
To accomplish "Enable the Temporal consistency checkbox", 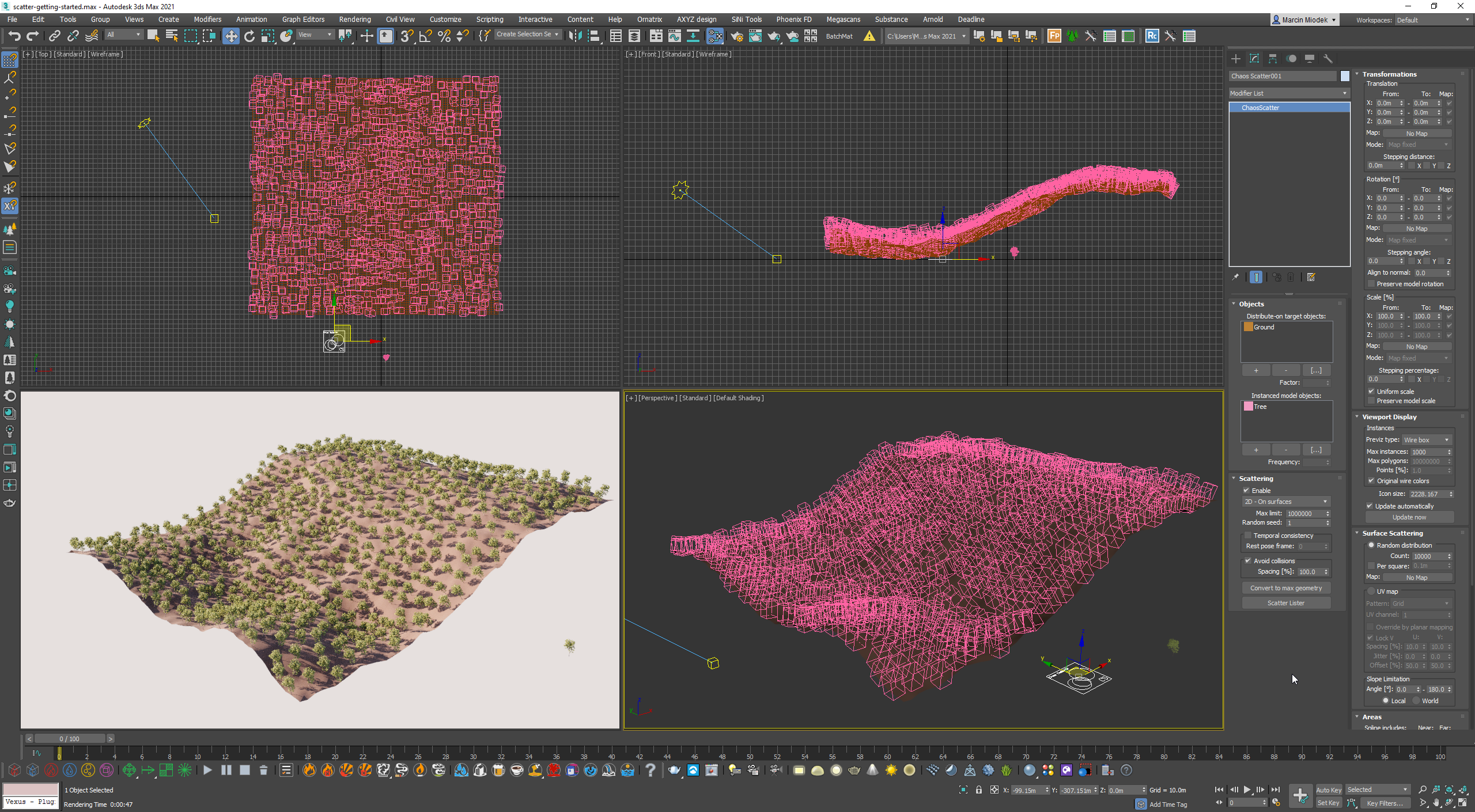I will [x=1248, y=536].
